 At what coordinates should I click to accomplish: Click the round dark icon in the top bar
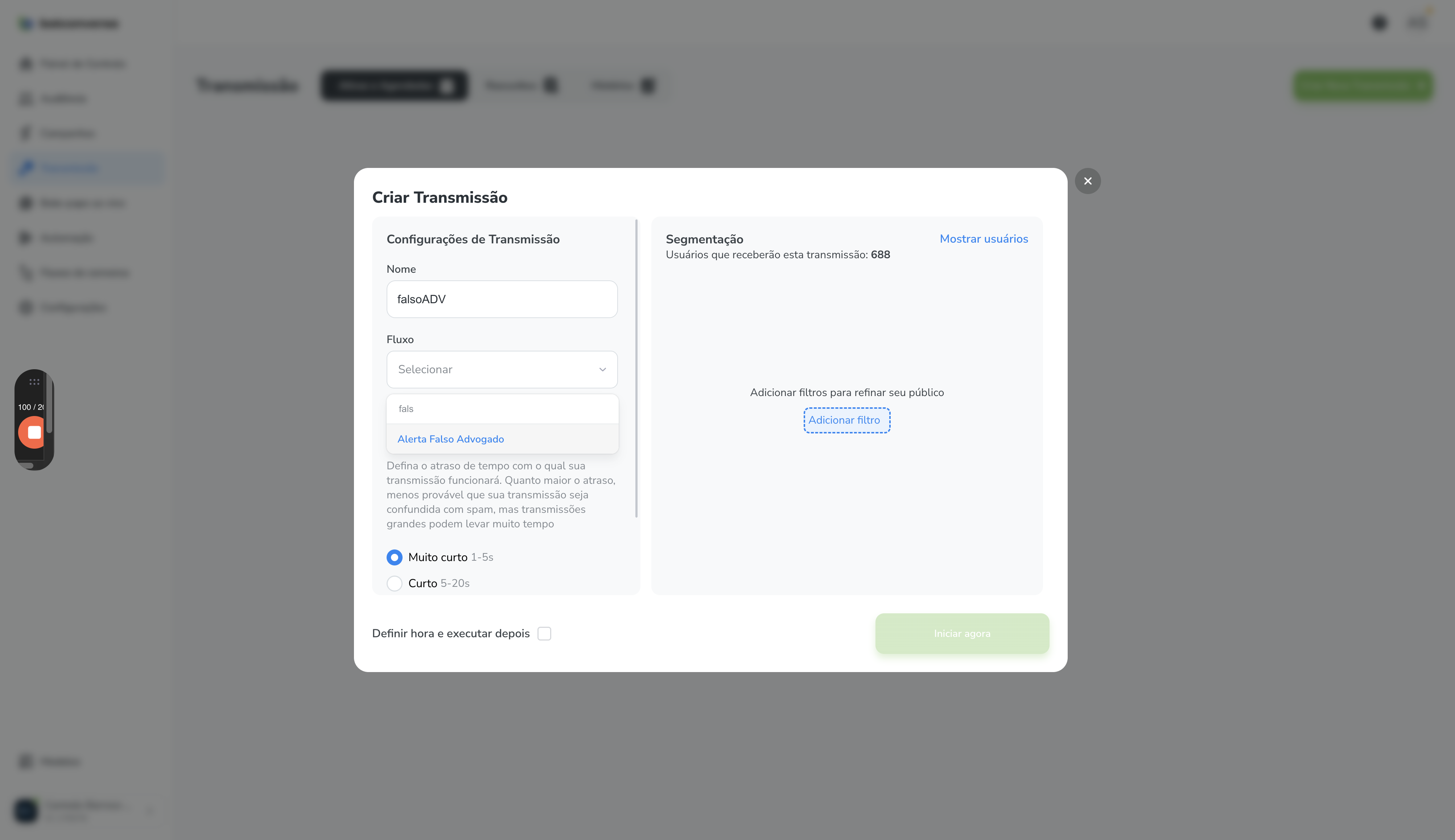point(1379,23)
